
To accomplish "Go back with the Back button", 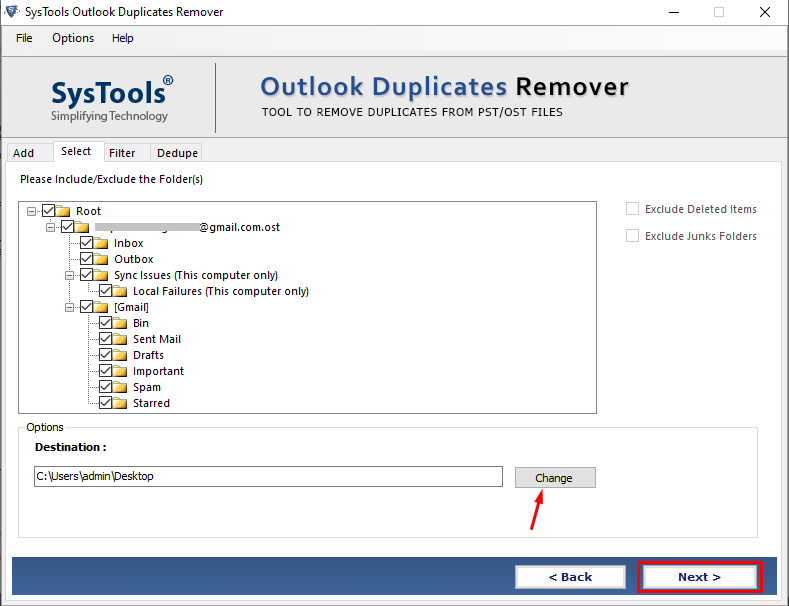I will coord(570,577).
